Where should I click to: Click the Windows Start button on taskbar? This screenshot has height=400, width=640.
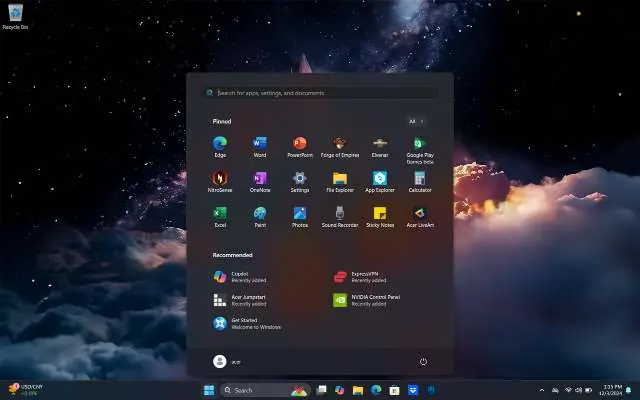coord(209,391)
